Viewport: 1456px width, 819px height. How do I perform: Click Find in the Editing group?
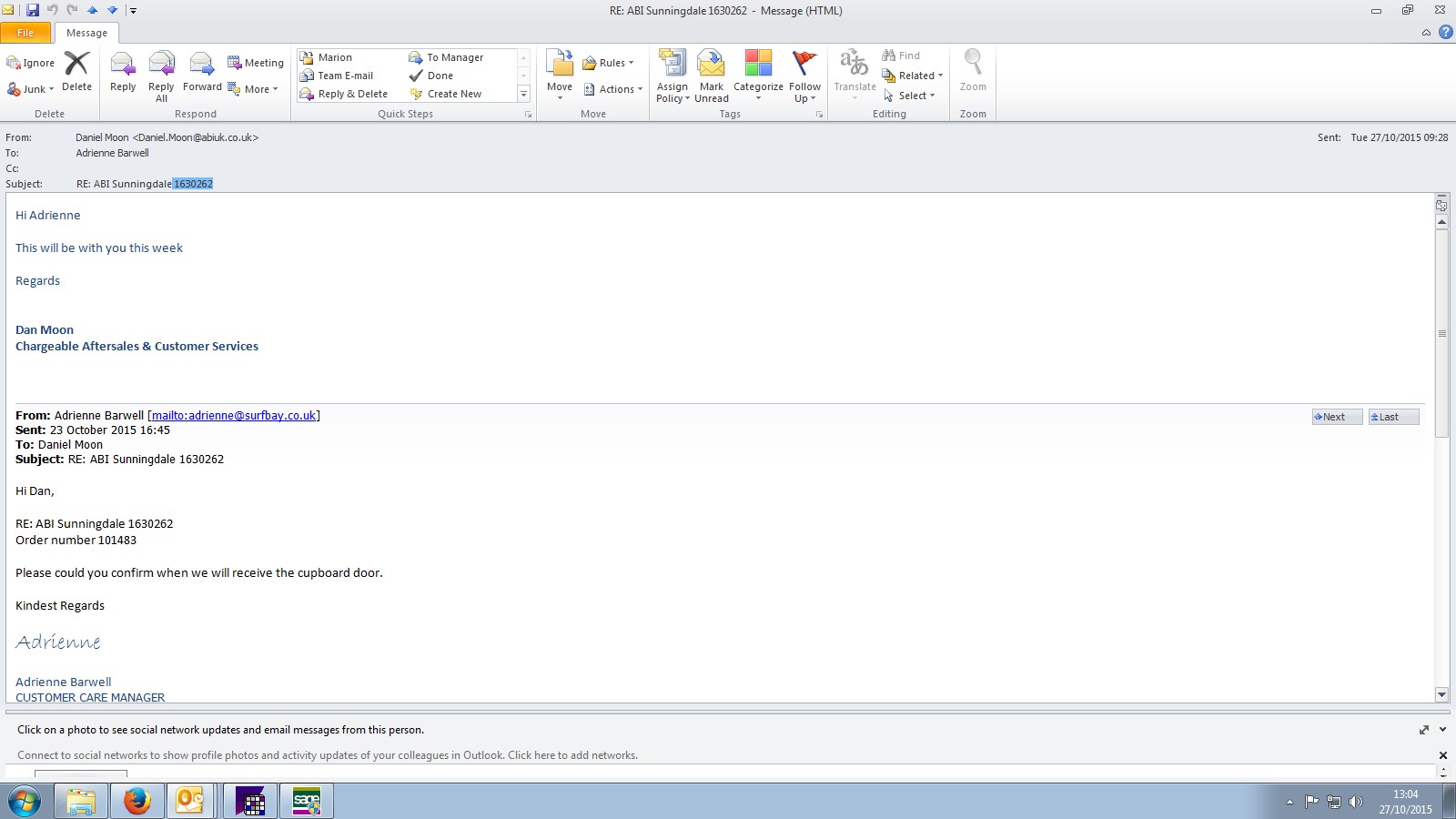(x=901, y=56)
